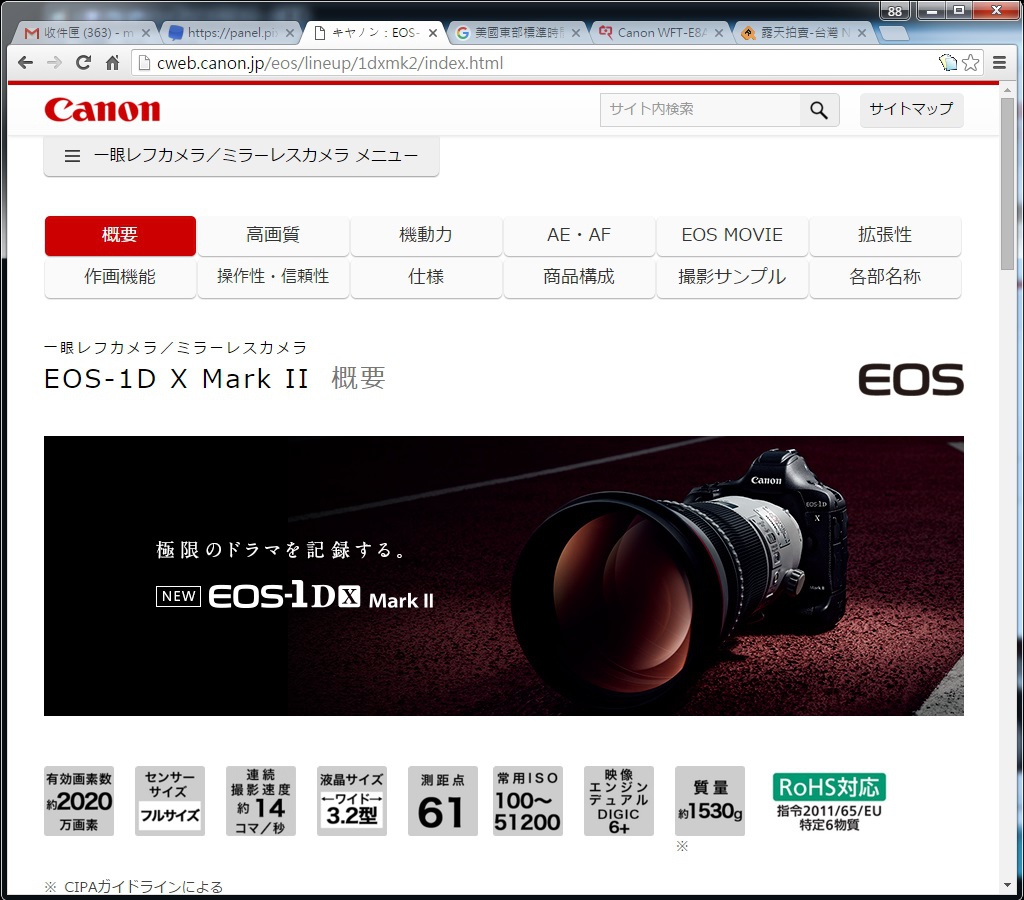
Task: Select the 概要 navigation tab
Action: coord(120,235)
